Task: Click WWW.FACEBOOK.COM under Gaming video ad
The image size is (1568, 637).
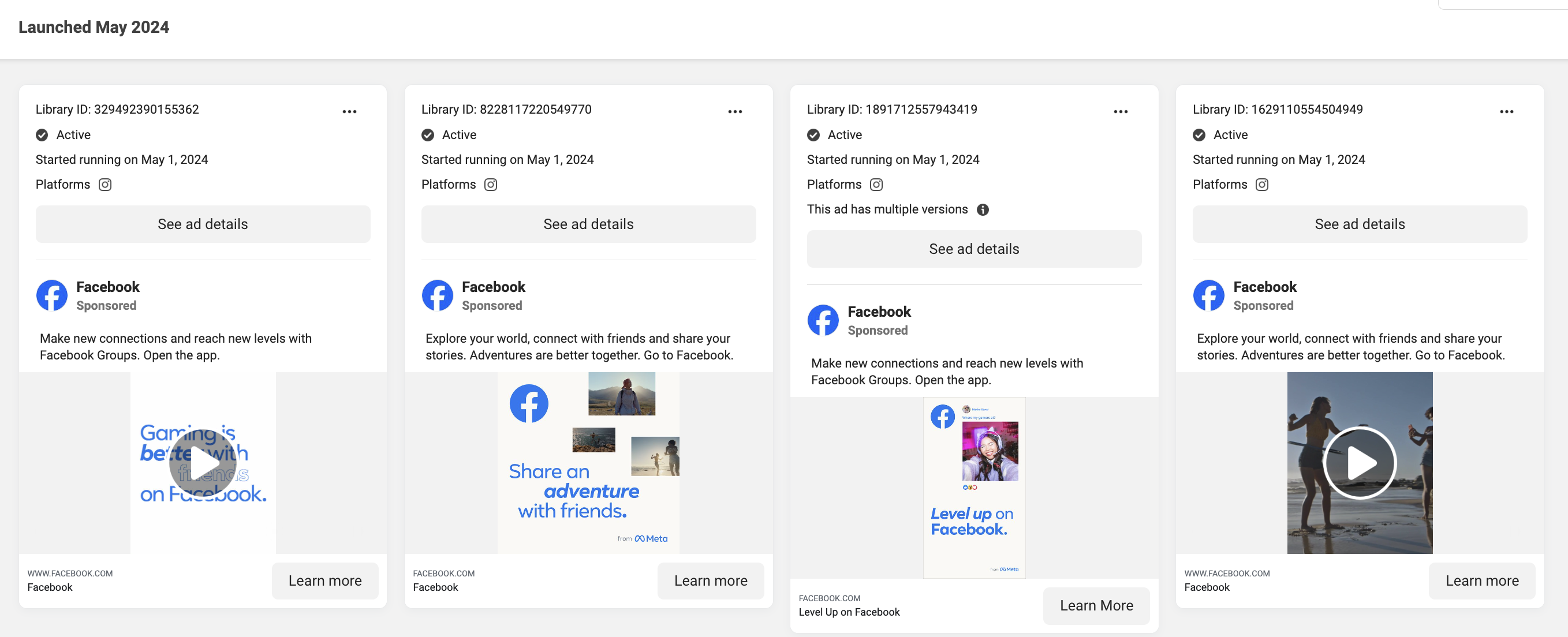Action: point(70,573)
